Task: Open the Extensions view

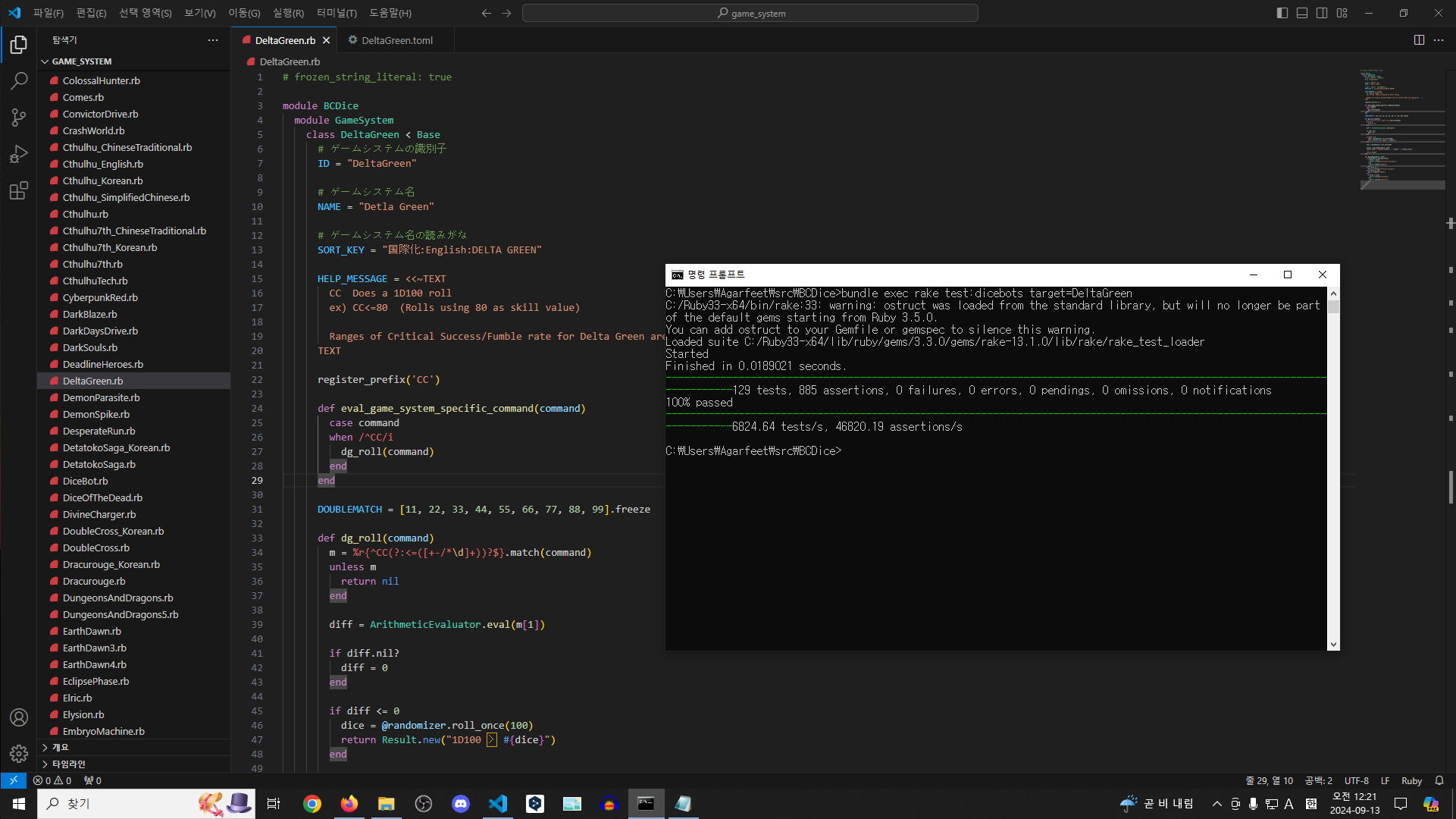Action: click(19, 190)
